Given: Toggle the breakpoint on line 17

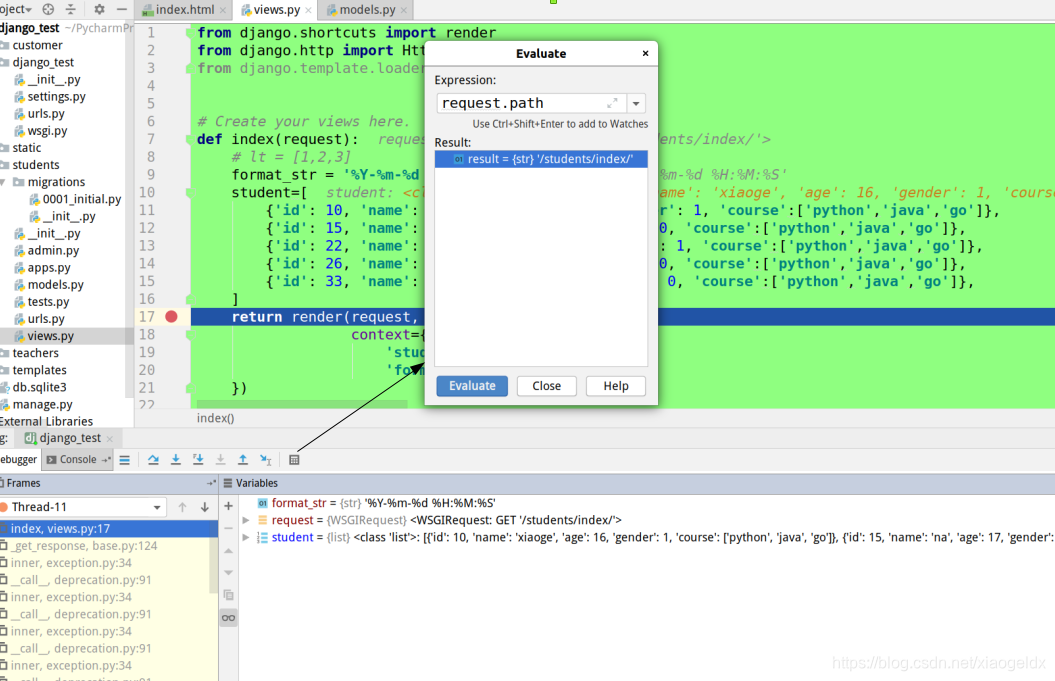Looking at the screenshot, I should [x=172, y=316].
